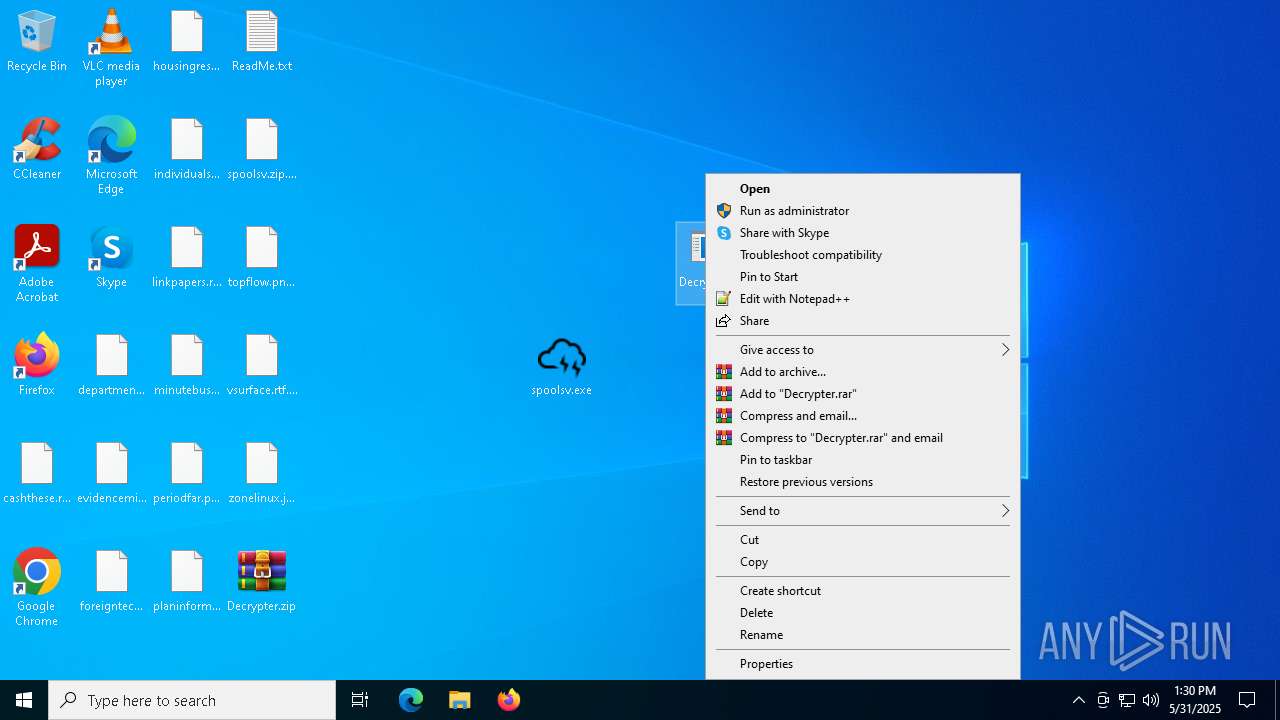Choose Run as administrator
This screenshot has height=720, width=1280.
pyautogui.click(x=863, y=211)
